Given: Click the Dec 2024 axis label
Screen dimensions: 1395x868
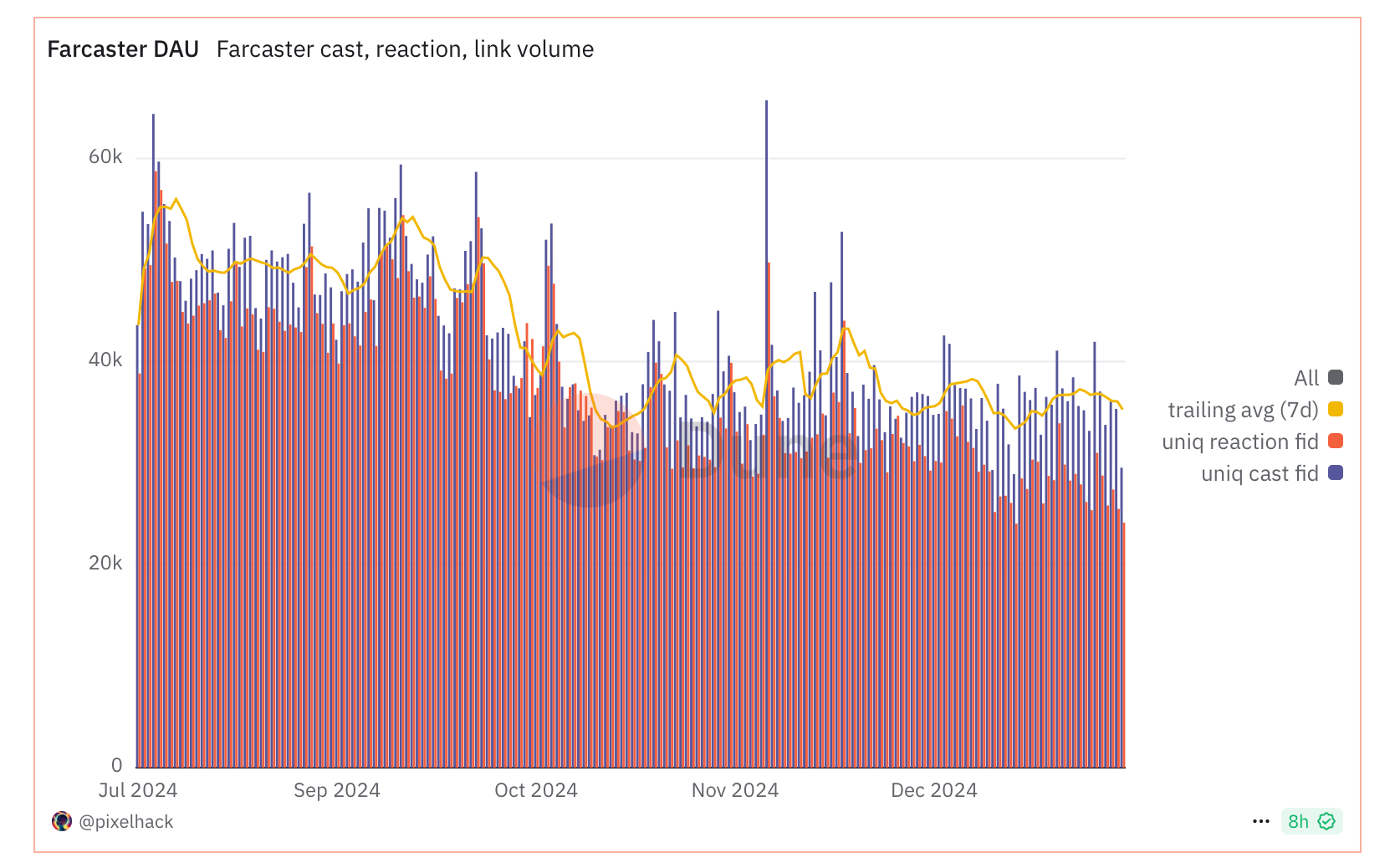Looking at the screenshot, I should (934, 790).
